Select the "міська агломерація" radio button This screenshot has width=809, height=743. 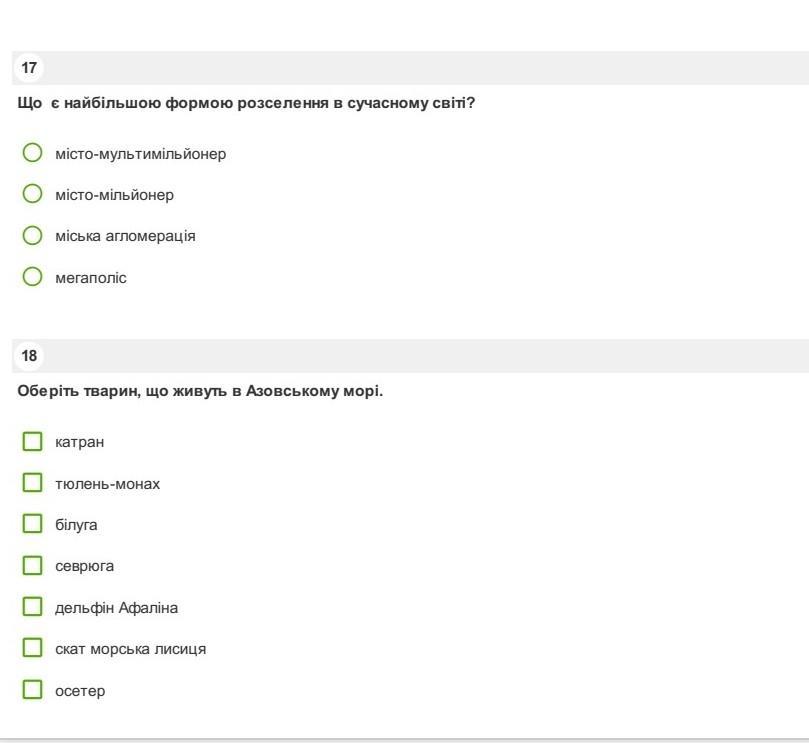(33, 236)
